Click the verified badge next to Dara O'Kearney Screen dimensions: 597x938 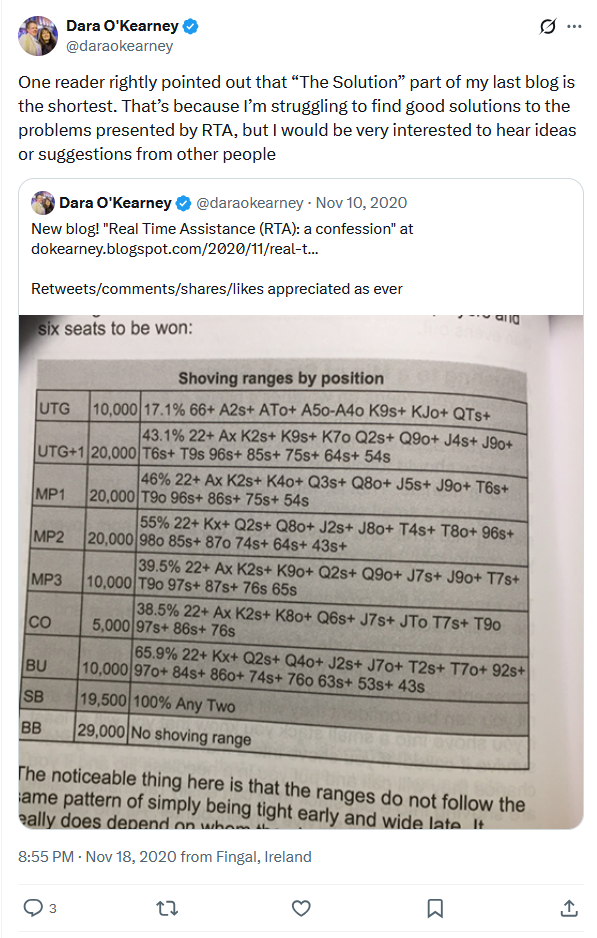tap(191, 27)
